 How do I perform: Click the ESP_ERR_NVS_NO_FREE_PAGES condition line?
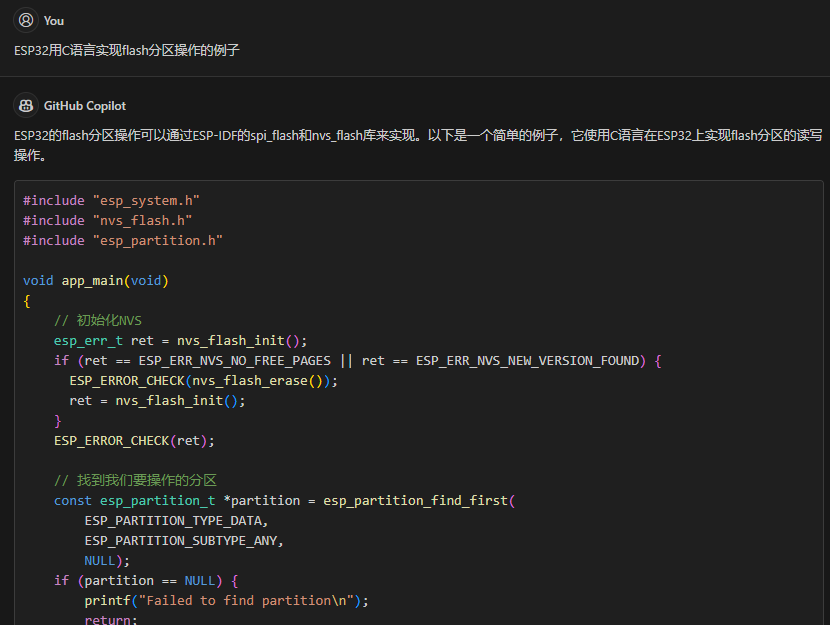click(358, 361)
